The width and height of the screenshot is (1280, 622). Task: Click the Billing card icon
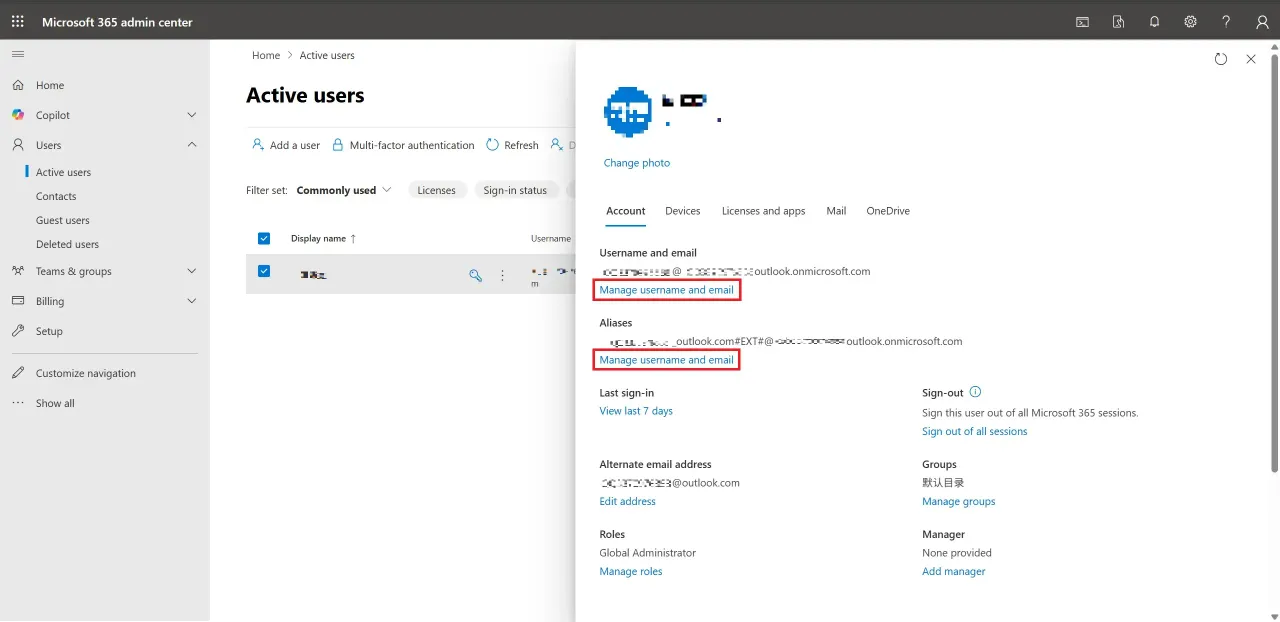click(18, 301)
